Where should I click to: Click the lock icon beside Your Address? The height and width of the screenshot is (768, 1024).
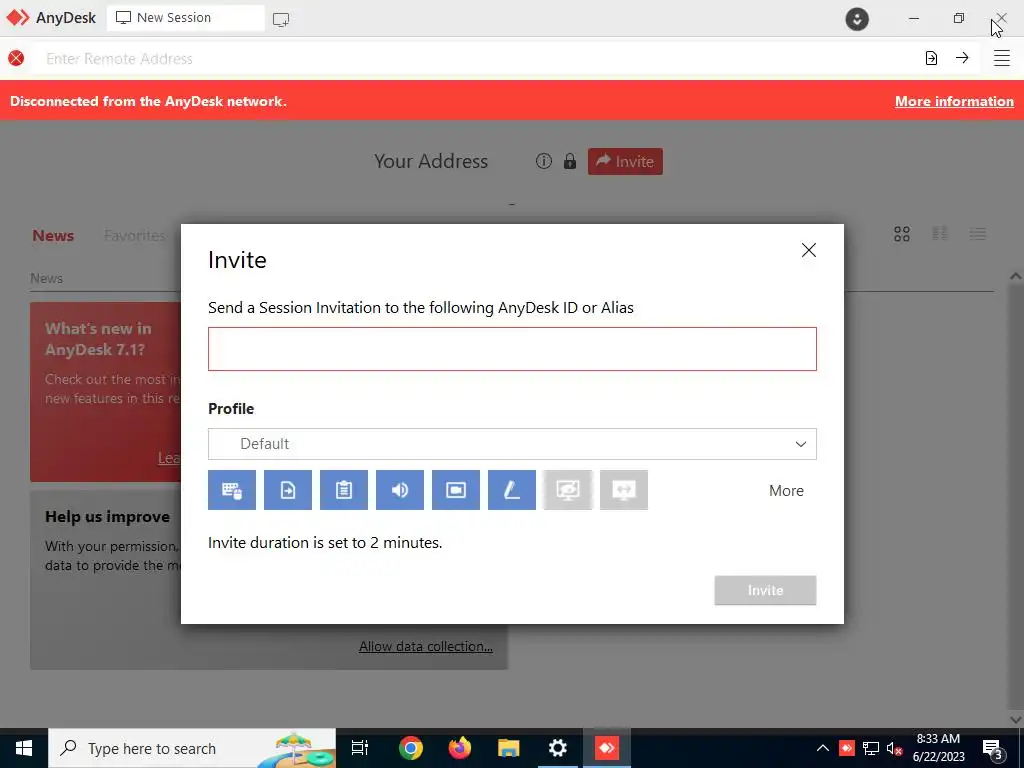[570, 161]
